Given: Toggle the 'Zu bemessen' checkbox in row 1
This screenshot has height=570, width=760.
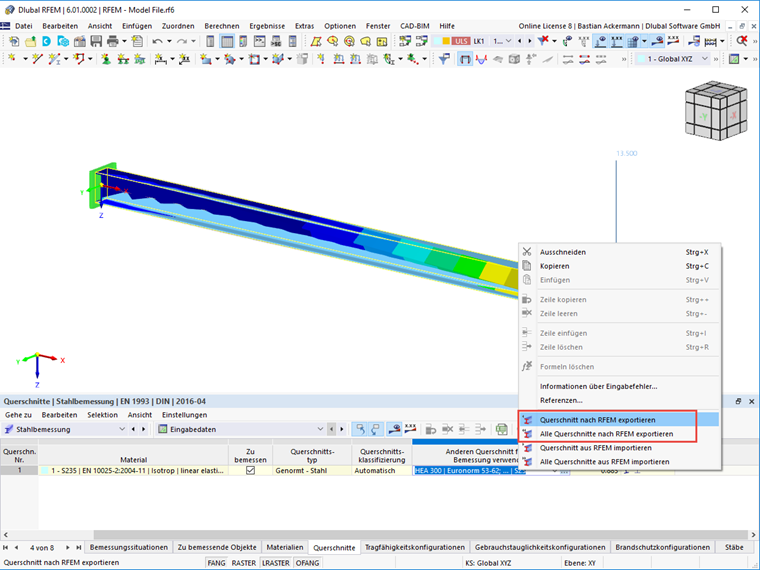Looking at the screenshot, I should [250, 471].
